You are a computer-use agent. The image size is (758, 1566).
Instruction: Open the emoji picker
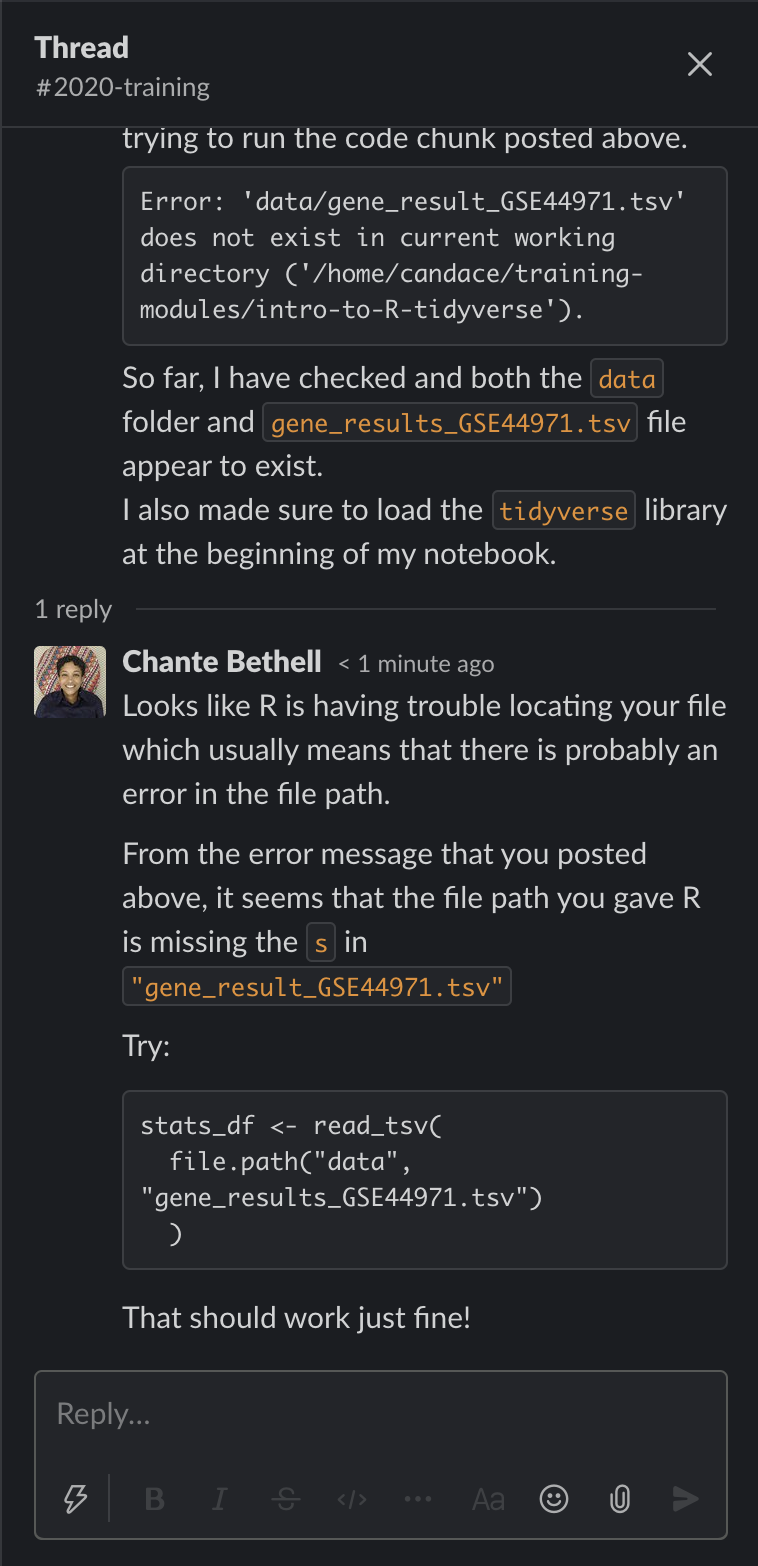tap(554, 1498)
